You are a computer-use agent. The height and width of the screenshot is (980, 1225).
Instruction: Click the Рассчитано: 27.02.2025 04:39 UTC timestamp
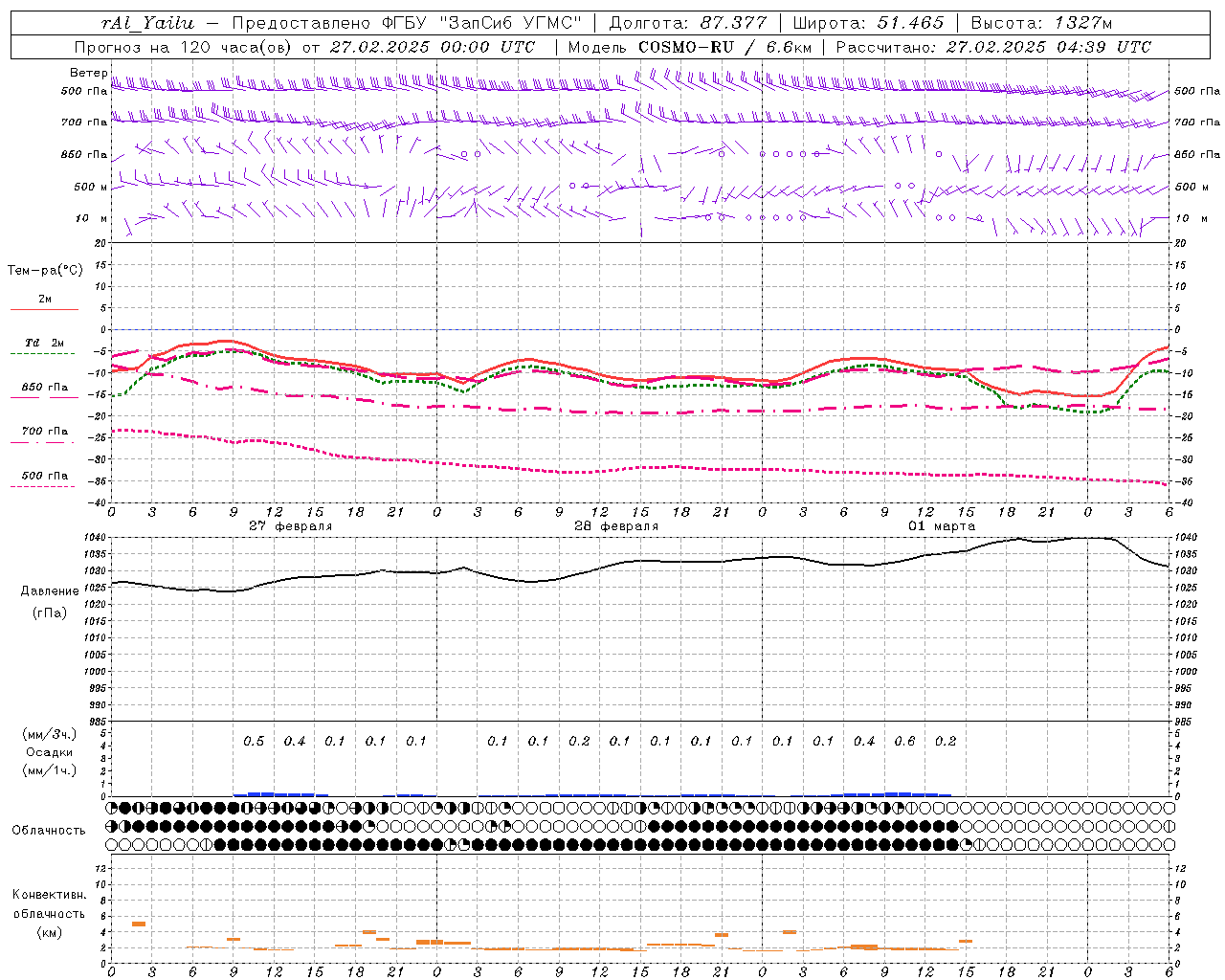(x=993, y=47)
